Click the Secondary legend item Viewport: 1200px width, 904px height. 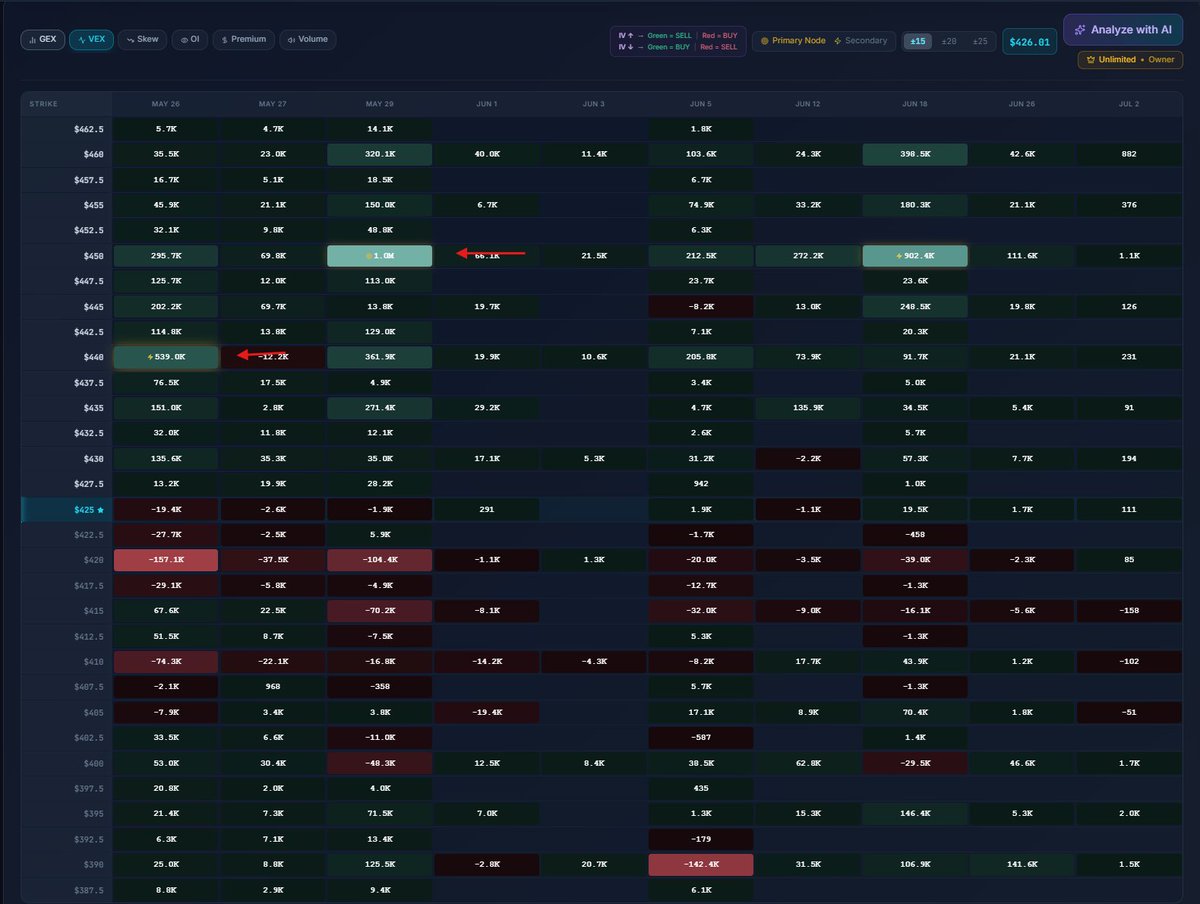(860, 41)
